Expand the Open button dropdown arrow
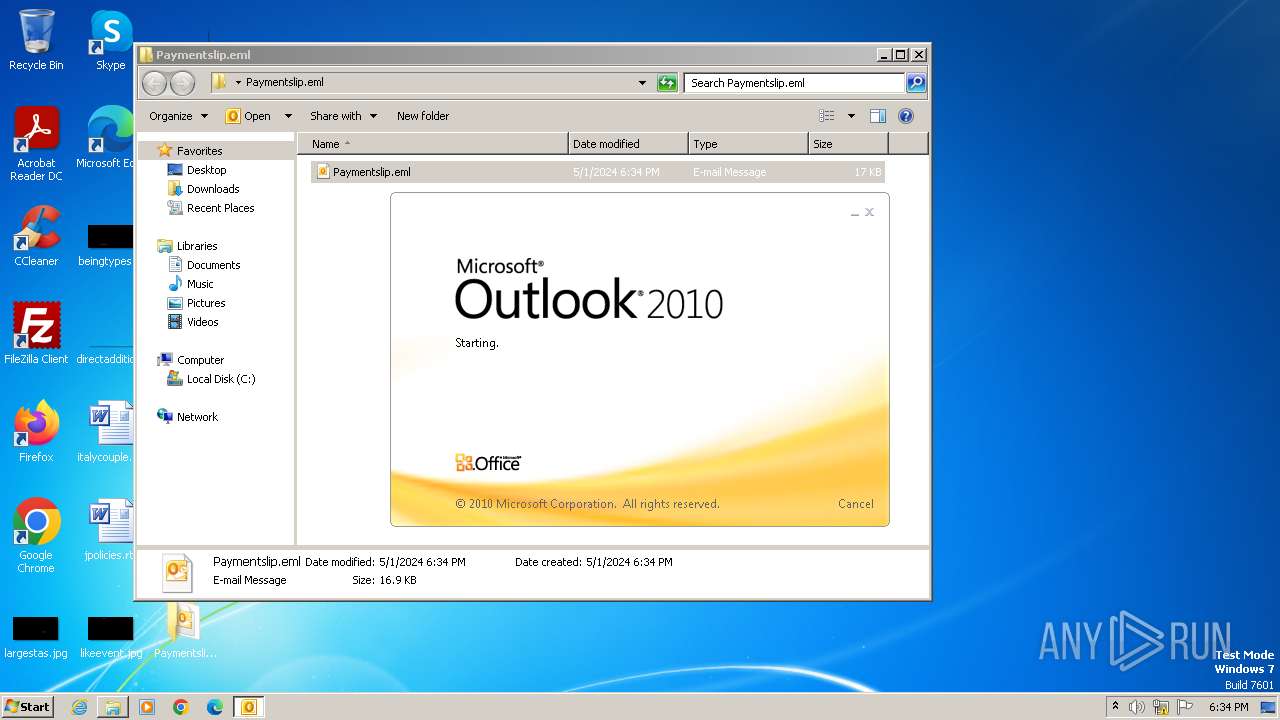1280x720 pixels. pos(288,116)
